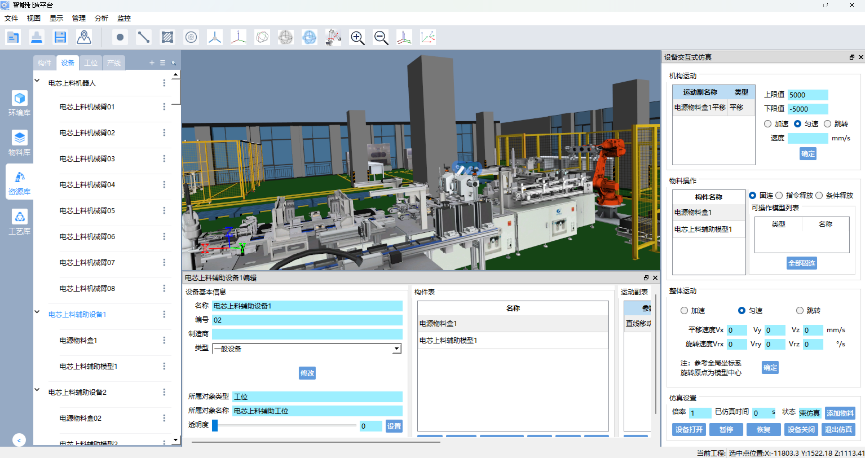This screenshot has width=865, height=458.
Task: Click the save floppy disk icon
Action: pyautogui.click(x=60, y=38)
